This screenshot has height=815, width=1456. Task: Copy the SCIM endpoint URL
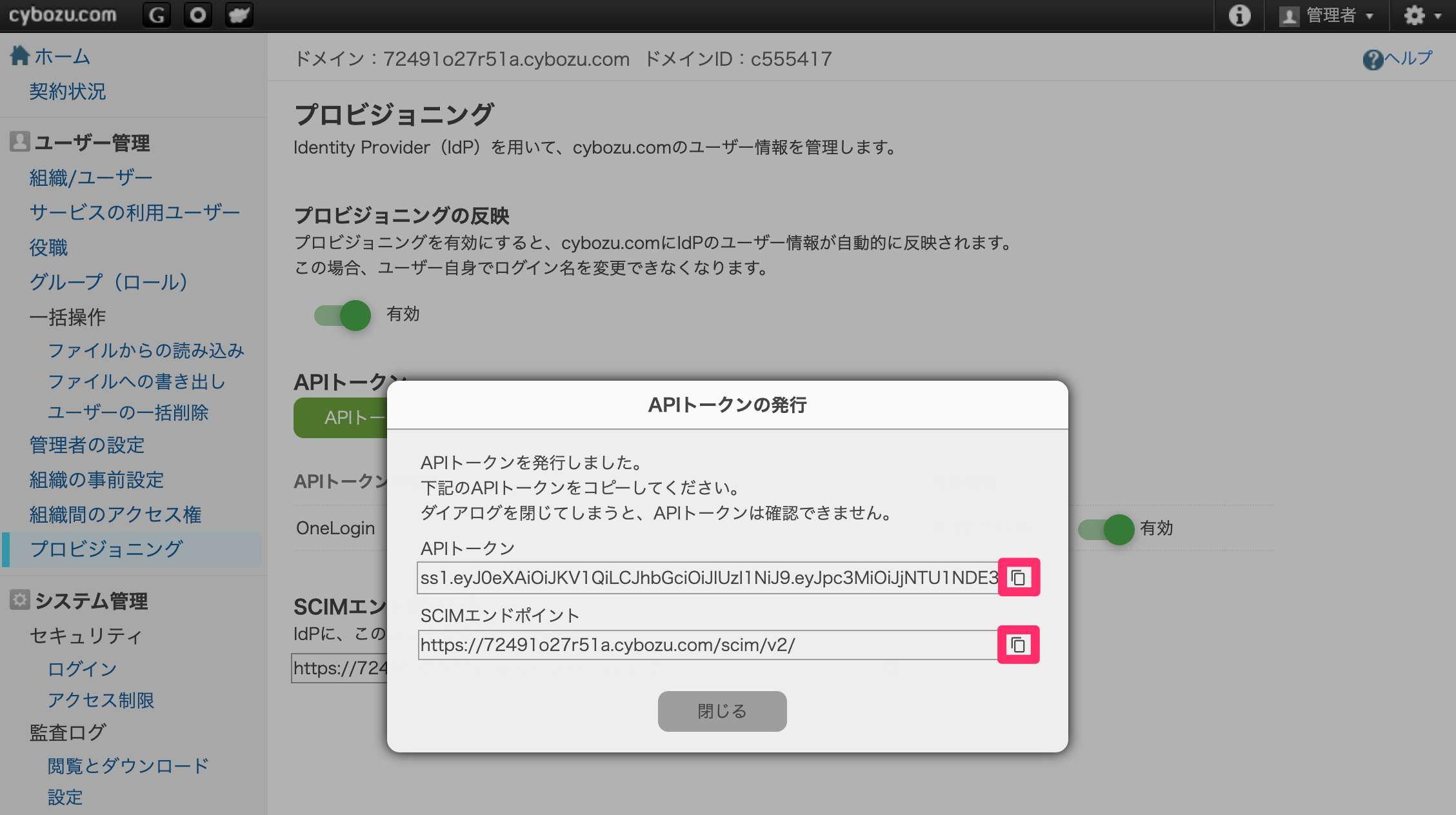(x=1019, y=645)
